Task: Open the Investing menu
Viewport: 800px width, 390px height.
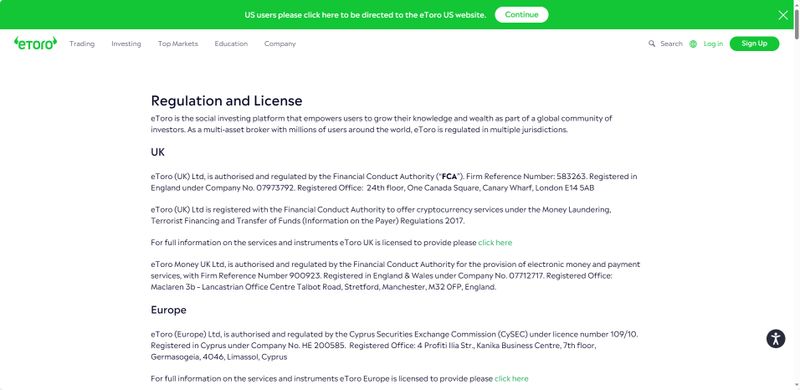Action: (126, 44)
